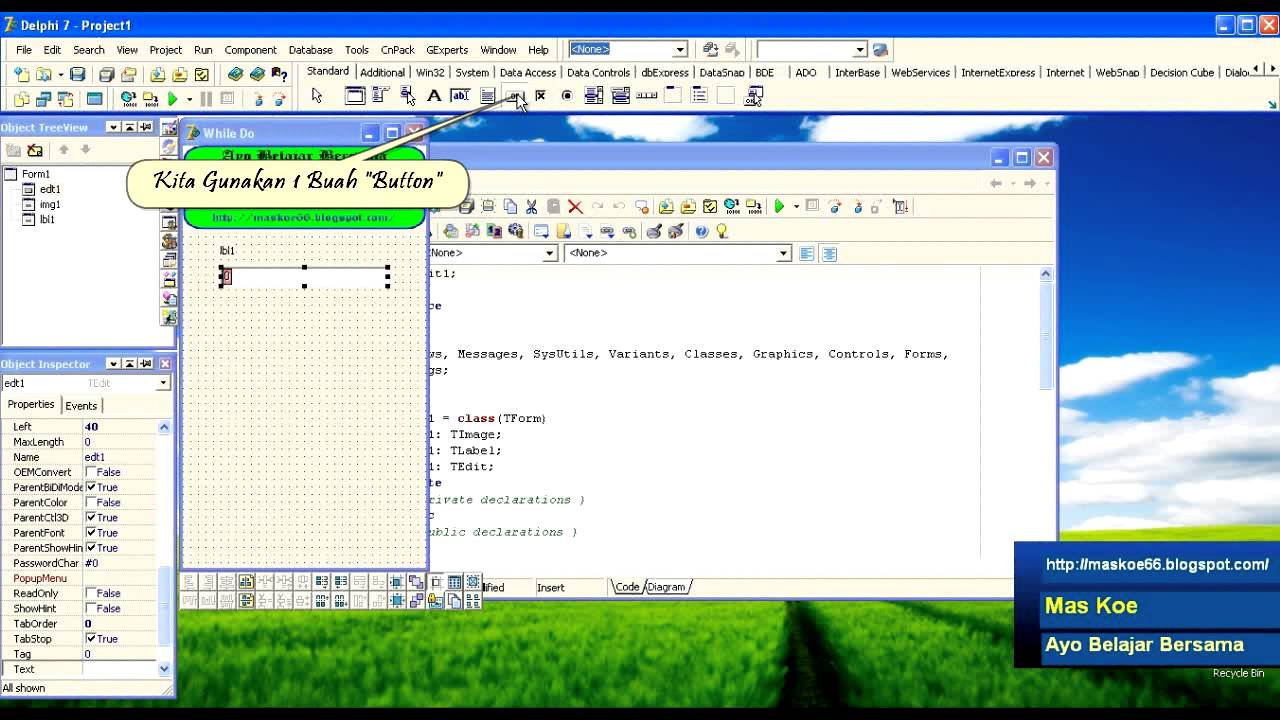Viewport: 1280px width, 720px height.
Task: Click the Save icon in main toolbar
Action: 77,75
